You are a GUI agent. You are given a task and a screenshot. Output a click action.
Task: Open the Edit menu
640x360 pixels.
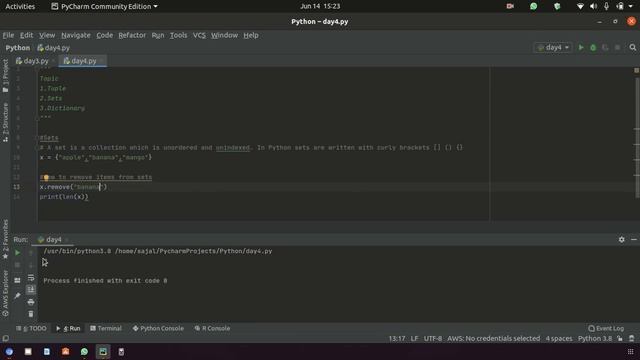coord(27,36)
